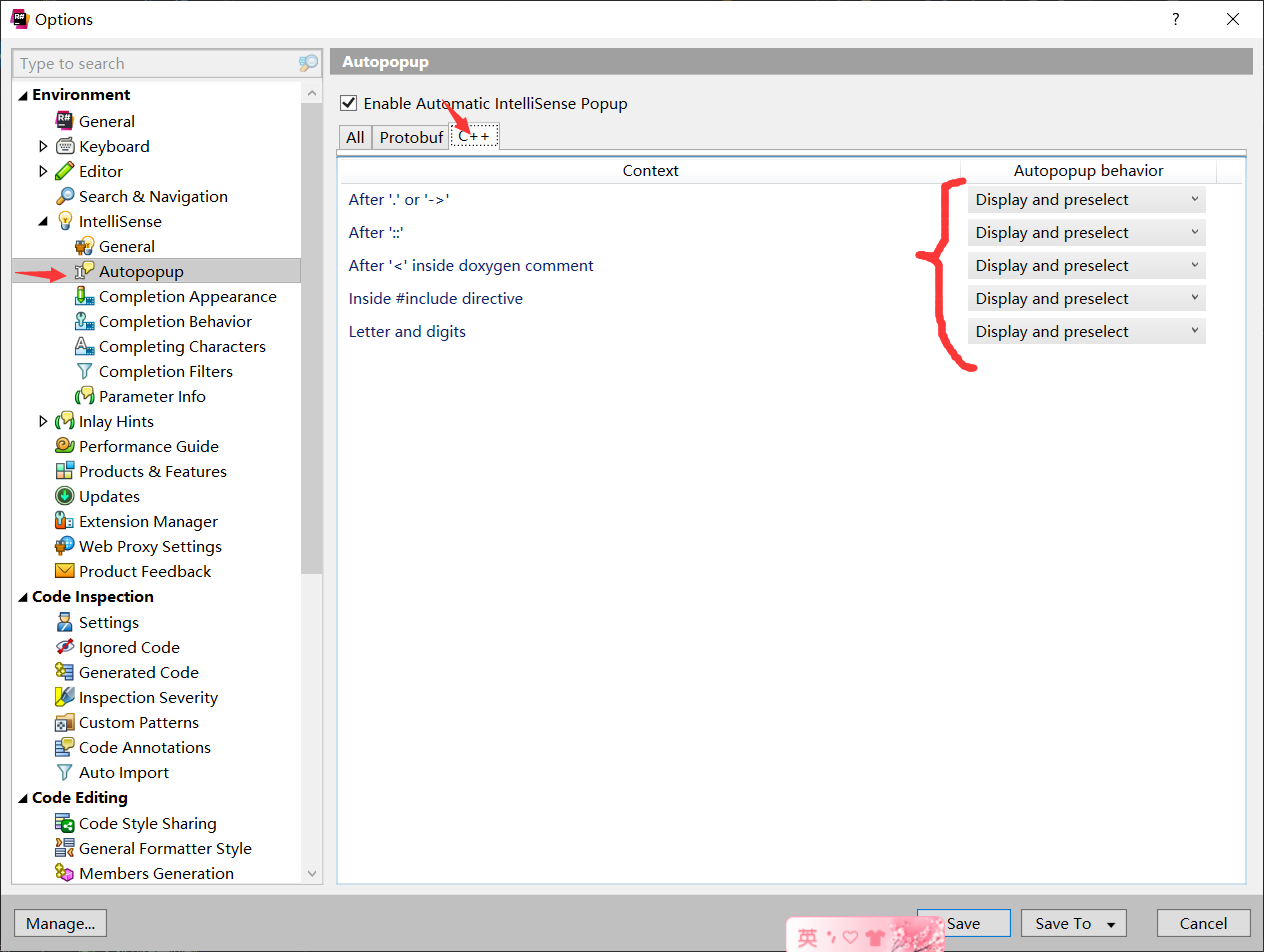Viewport: 1264px width, 952px height.
Task: Click the Product Feedback envelope icon
Action: [64, 571]
